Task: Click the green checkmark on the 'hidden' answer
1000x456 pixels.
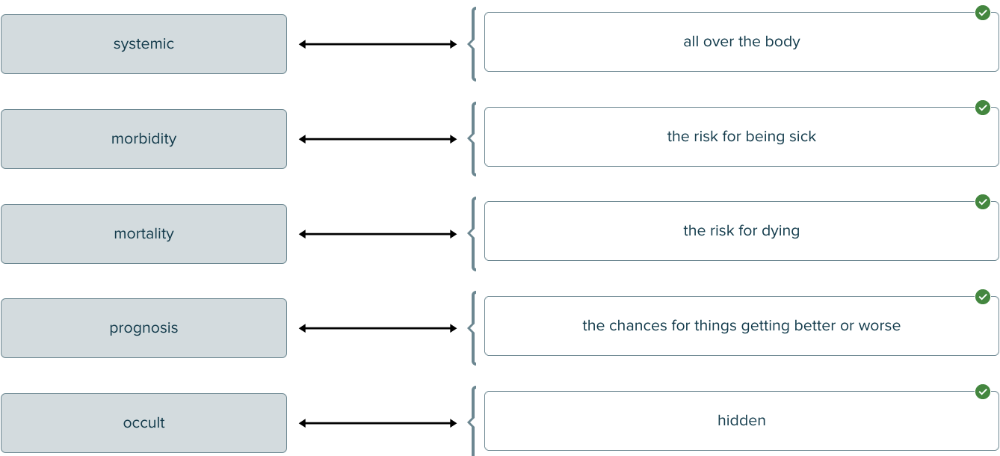Action: (983, 392)
